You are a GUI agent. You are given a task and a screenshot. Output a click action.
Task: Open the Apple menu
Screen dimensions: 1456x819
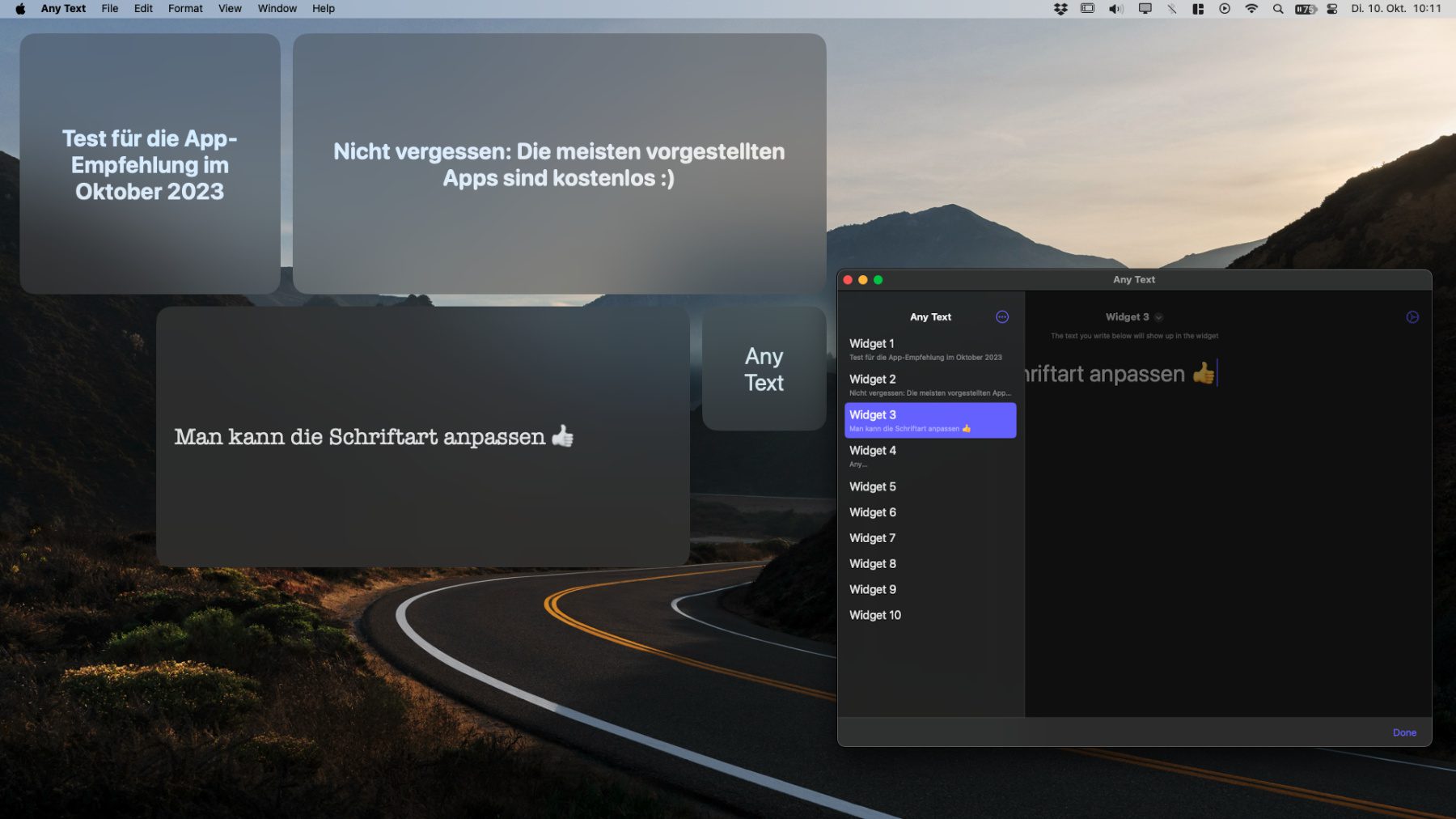20,9
